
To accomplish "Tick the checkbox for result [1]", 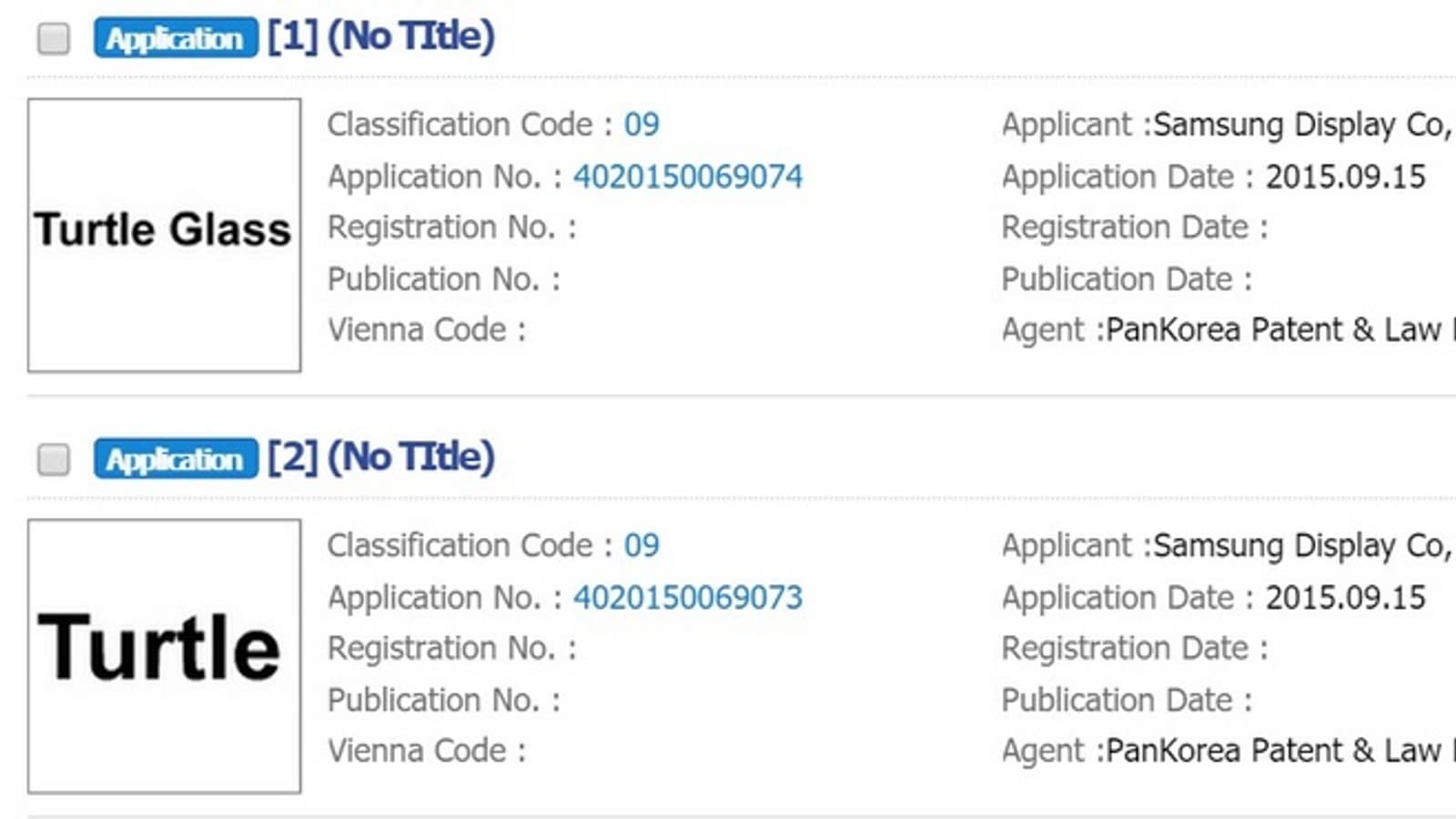I will (54, 38).
